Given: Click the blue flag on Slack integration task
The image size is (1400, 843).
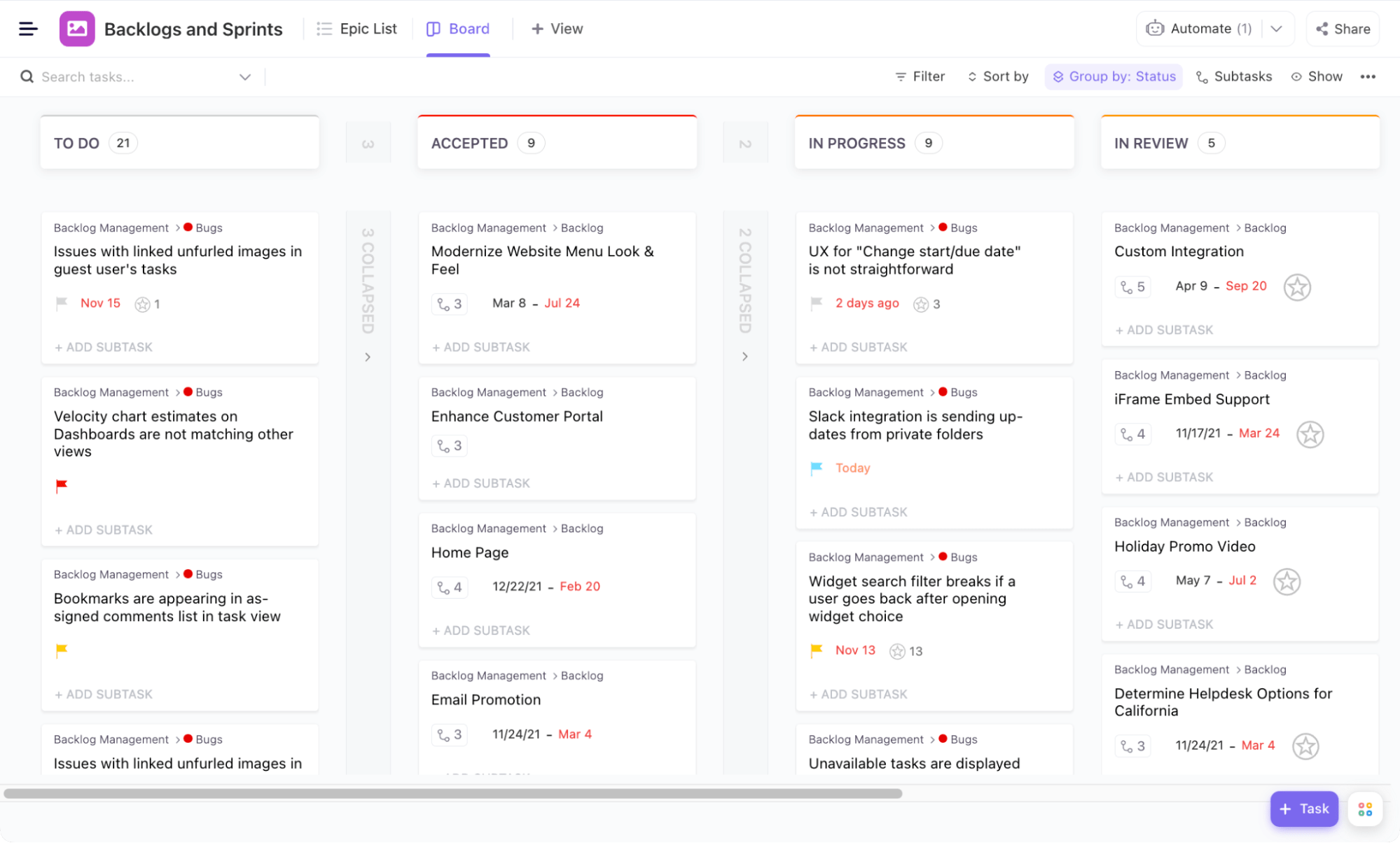Looking at the screenshot, I should pos(816,468).
